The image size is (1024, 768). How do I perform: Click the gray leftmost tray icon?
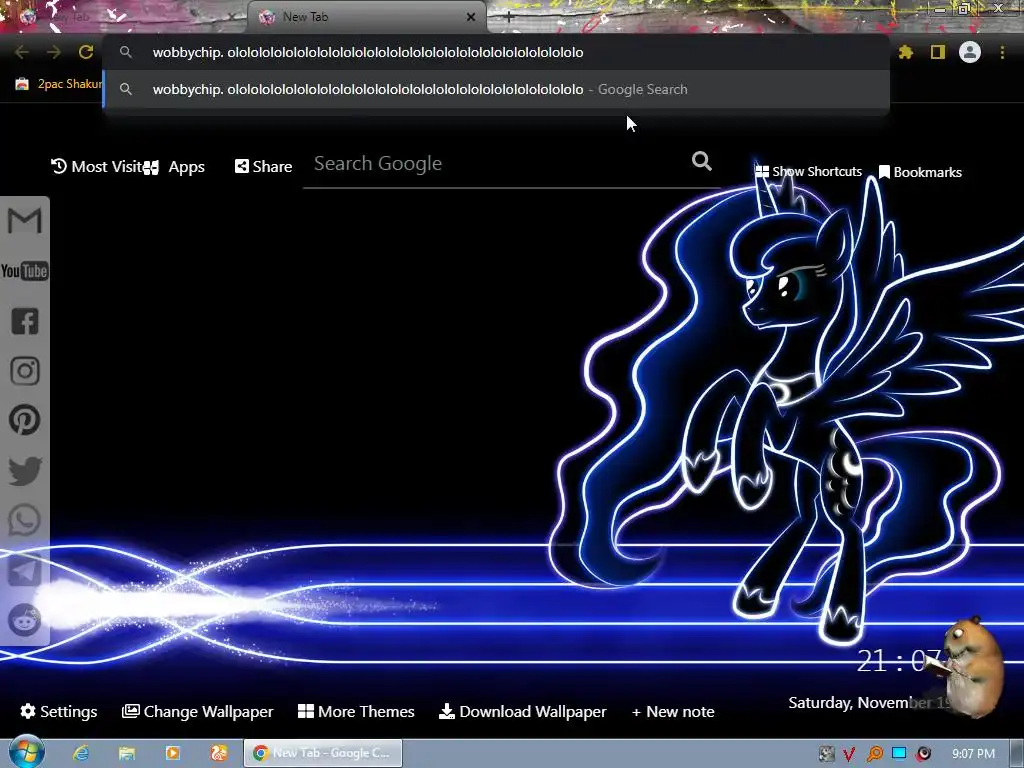[826, 754]
